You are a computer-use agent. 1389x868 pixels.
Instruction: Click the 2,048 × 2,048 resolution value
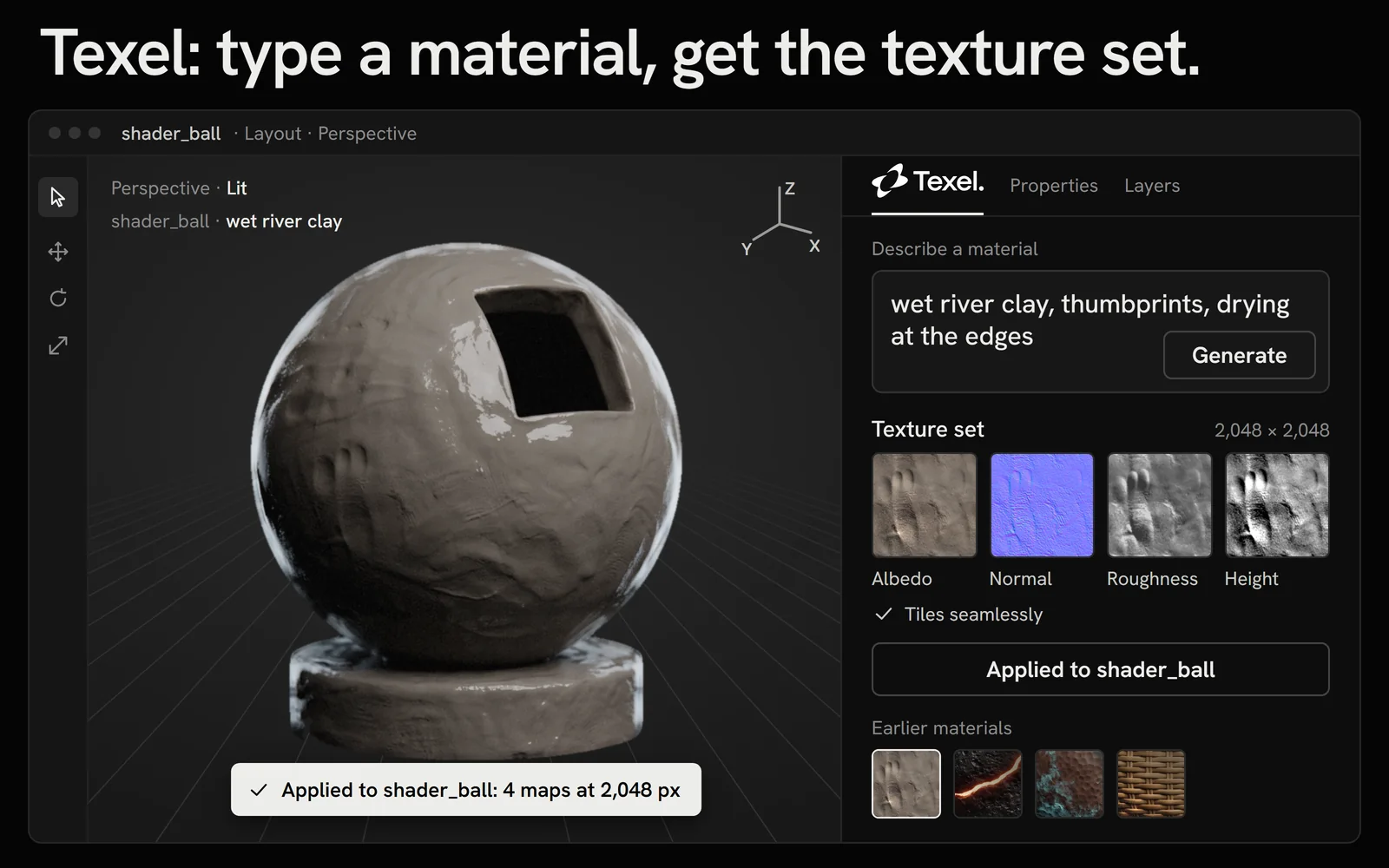click(x=1272, y=431)
